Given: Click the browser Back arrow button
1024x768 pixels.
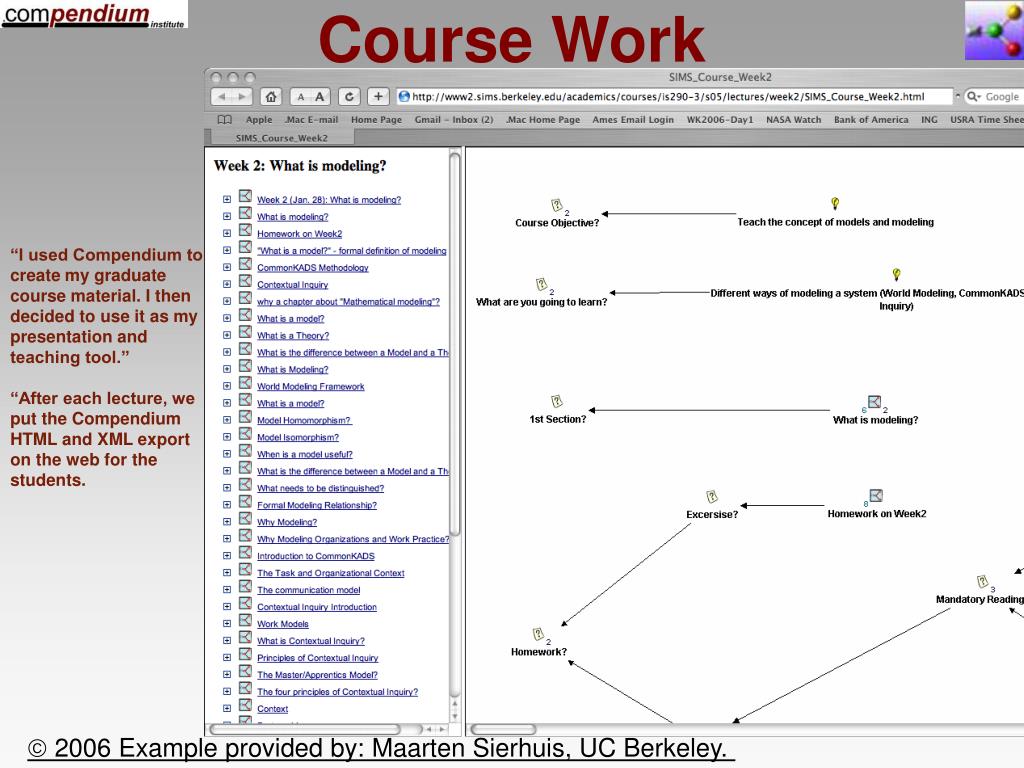Looking at the screenshot, I should pos(221,97).
